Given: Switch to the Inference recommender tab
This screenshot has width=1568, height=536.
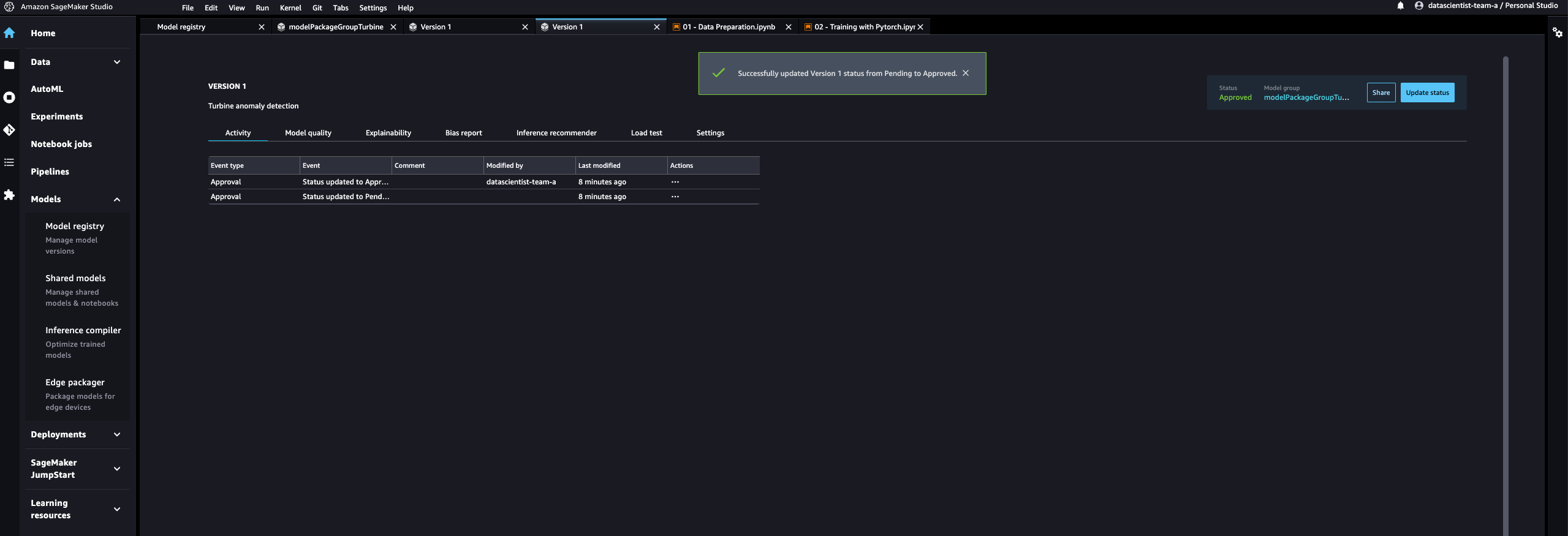Looking at the screenshot, I should point(556,133).
